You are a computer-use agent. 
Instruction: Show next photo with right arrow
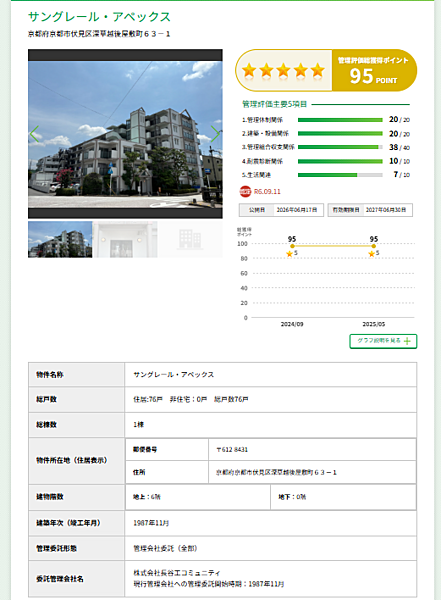[216, 134]
